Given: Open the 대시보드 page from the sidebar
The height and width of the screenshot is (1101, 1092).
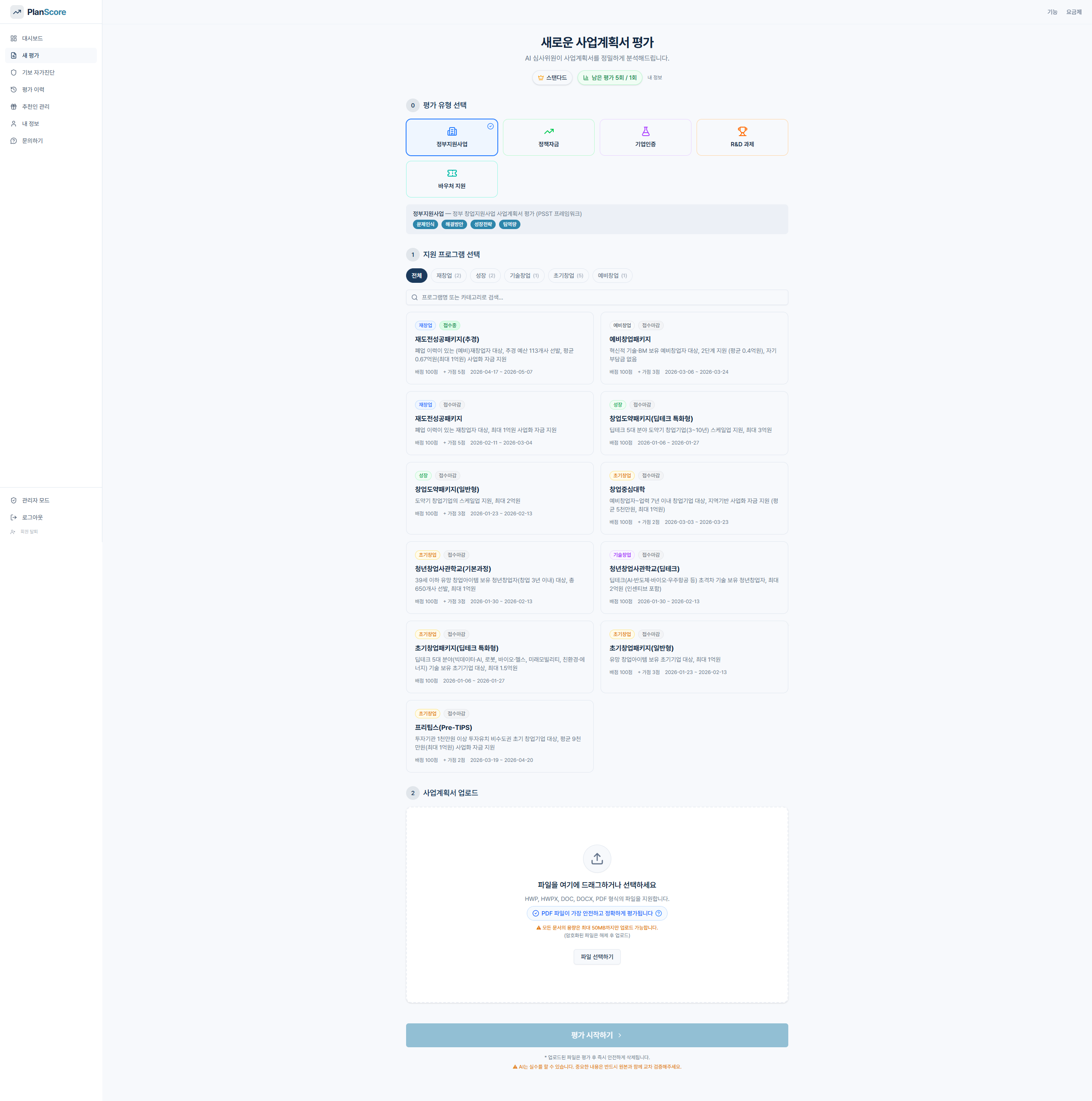Looking at the screenshot, I should 32,38.
